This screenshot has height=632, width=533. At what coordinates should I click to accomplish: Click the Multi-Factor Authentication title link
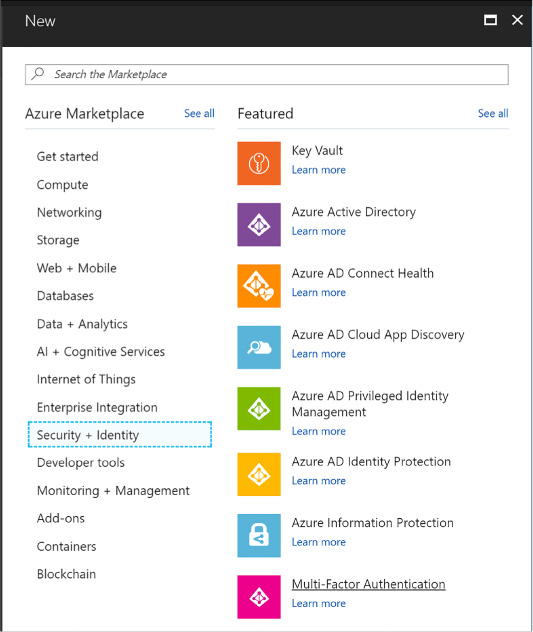pyautogui.click(x=369, y=584)
